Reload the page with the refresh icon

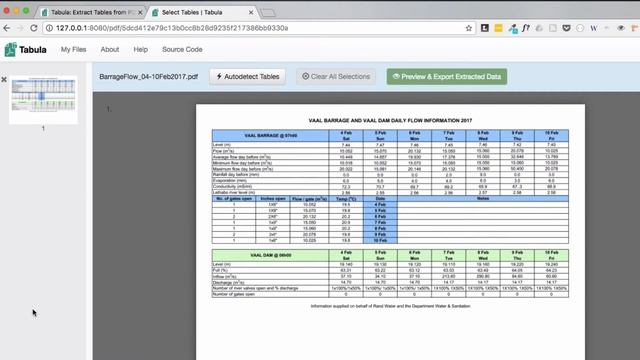(x=34, y=28)
